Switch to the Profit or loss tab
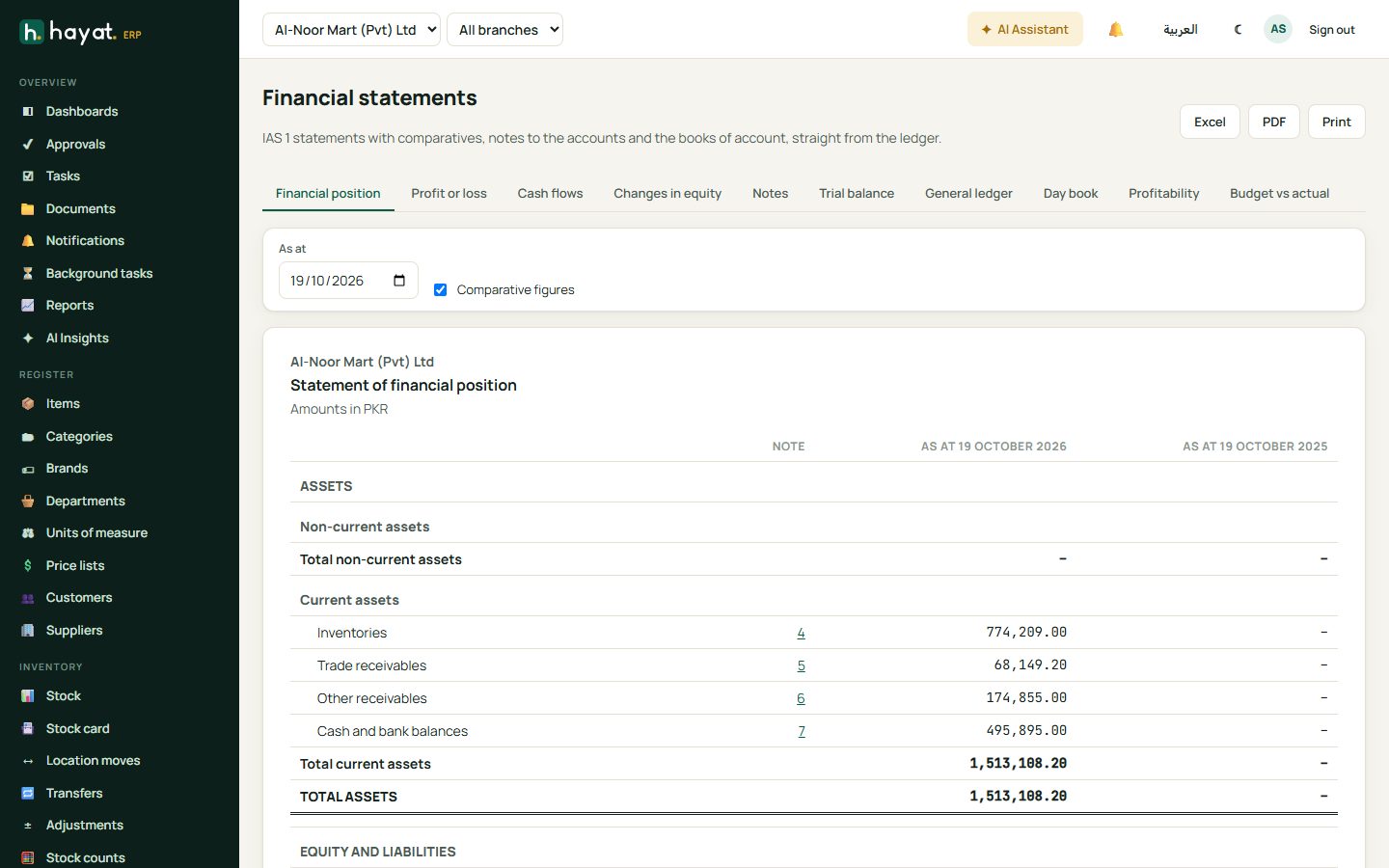 449,194
